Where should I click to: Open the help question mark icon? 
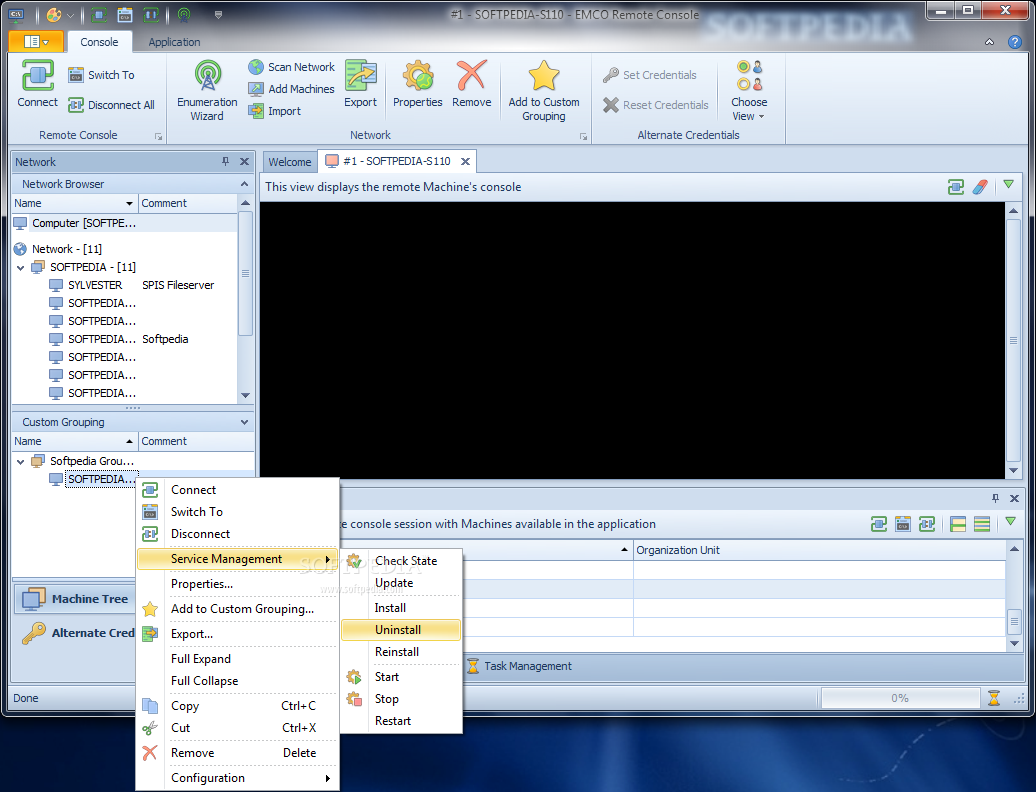point(1015,42)
